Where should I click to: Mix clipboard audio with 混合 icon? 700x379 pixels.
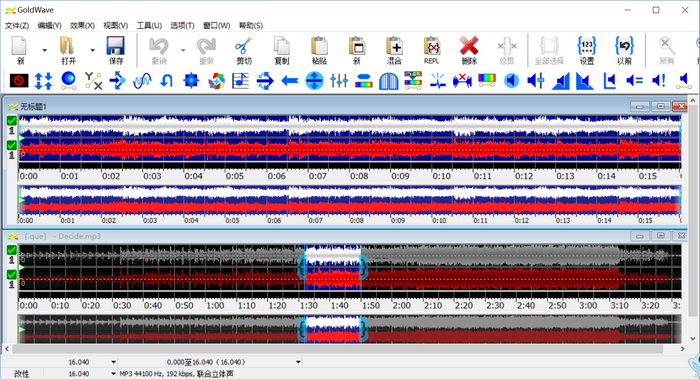click(394, 50)
